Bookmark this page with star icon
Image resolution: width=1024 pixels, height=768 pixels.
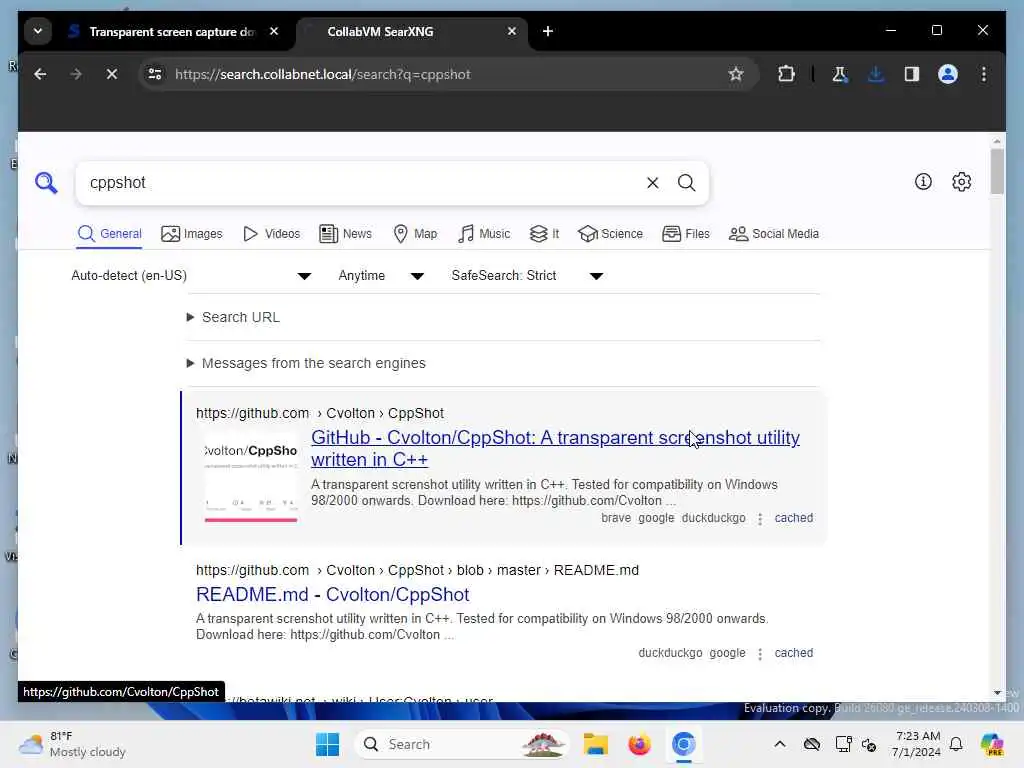coord(736,74)
